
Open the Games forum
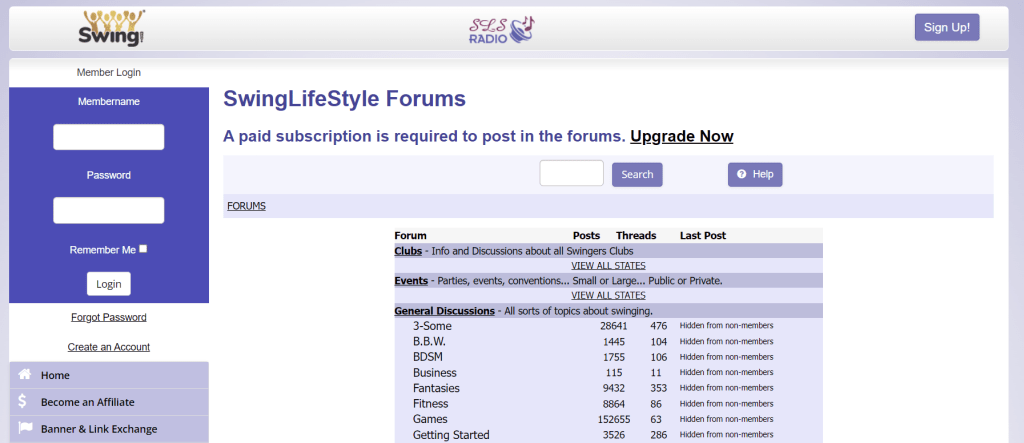tap(430, 419)
